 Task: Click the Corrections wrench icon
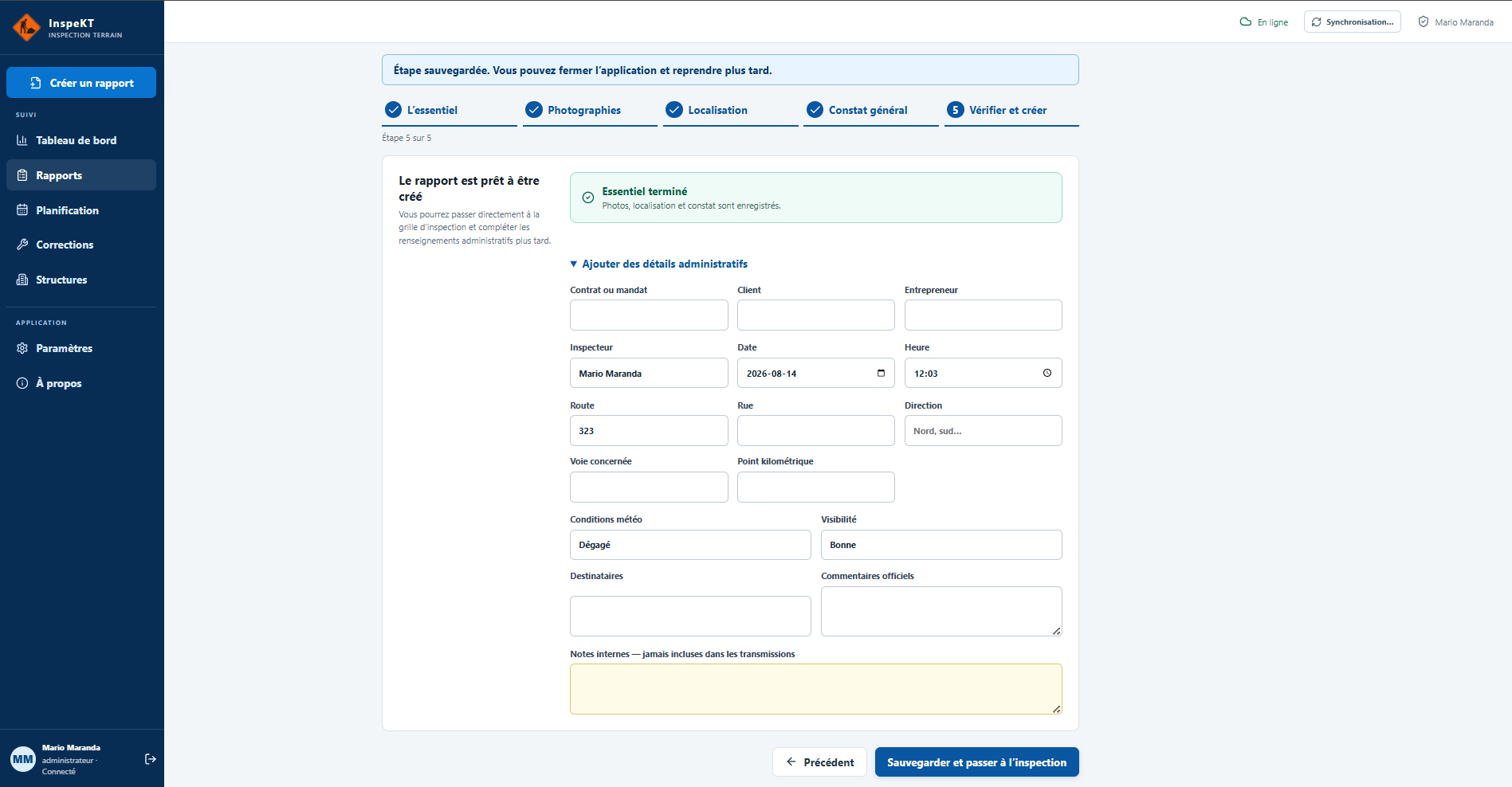22,245
